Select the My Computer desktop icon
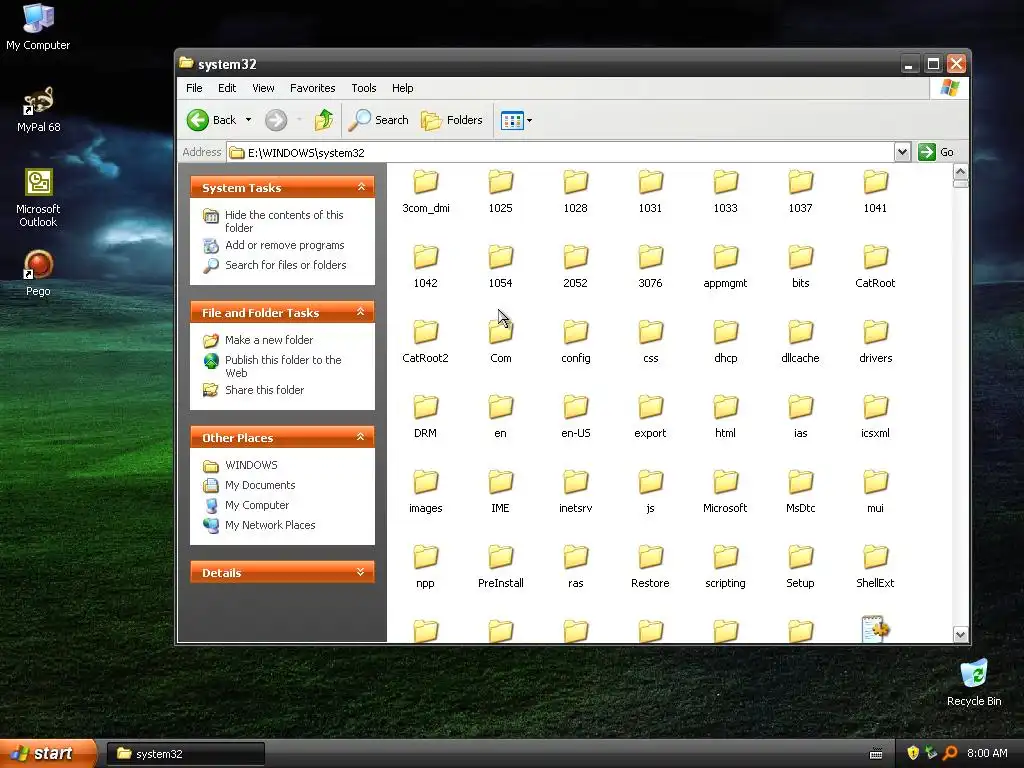 [x=38, y=27]
